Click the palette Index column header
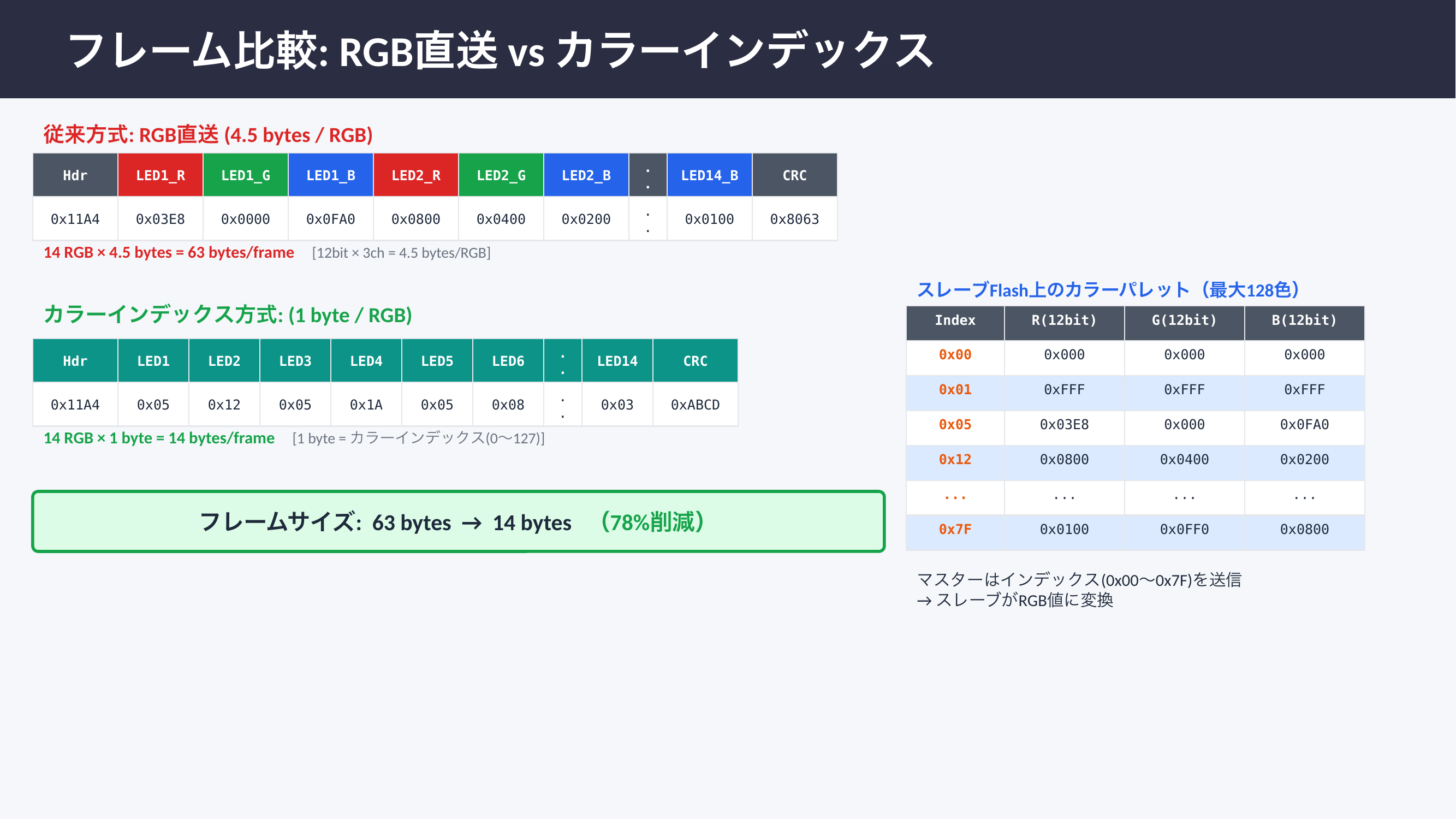 coord(955,321)
